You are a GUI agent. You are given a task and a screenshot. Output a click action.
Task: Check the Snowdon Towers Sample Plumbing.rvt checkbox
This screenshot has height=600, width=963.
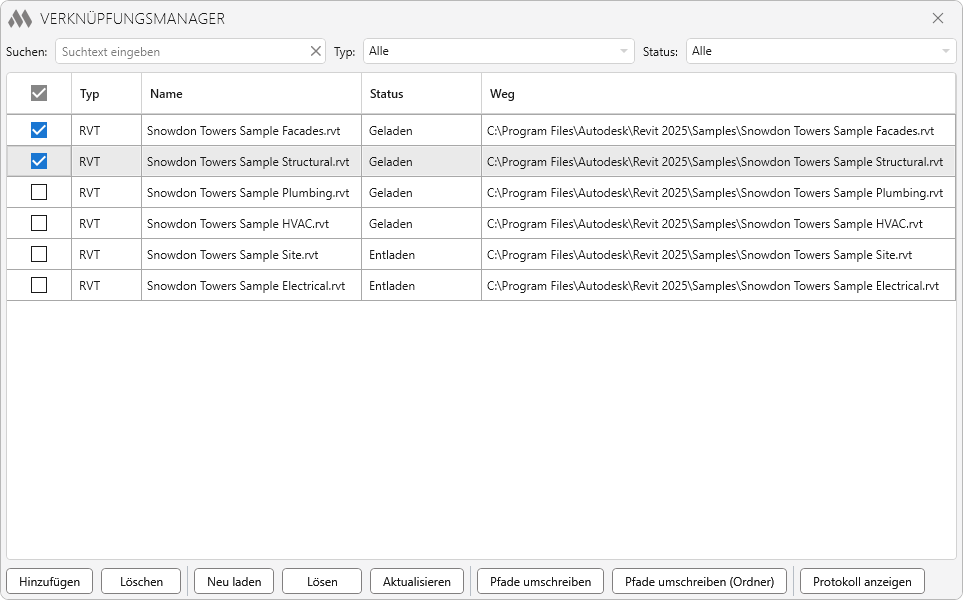point(39,192)
